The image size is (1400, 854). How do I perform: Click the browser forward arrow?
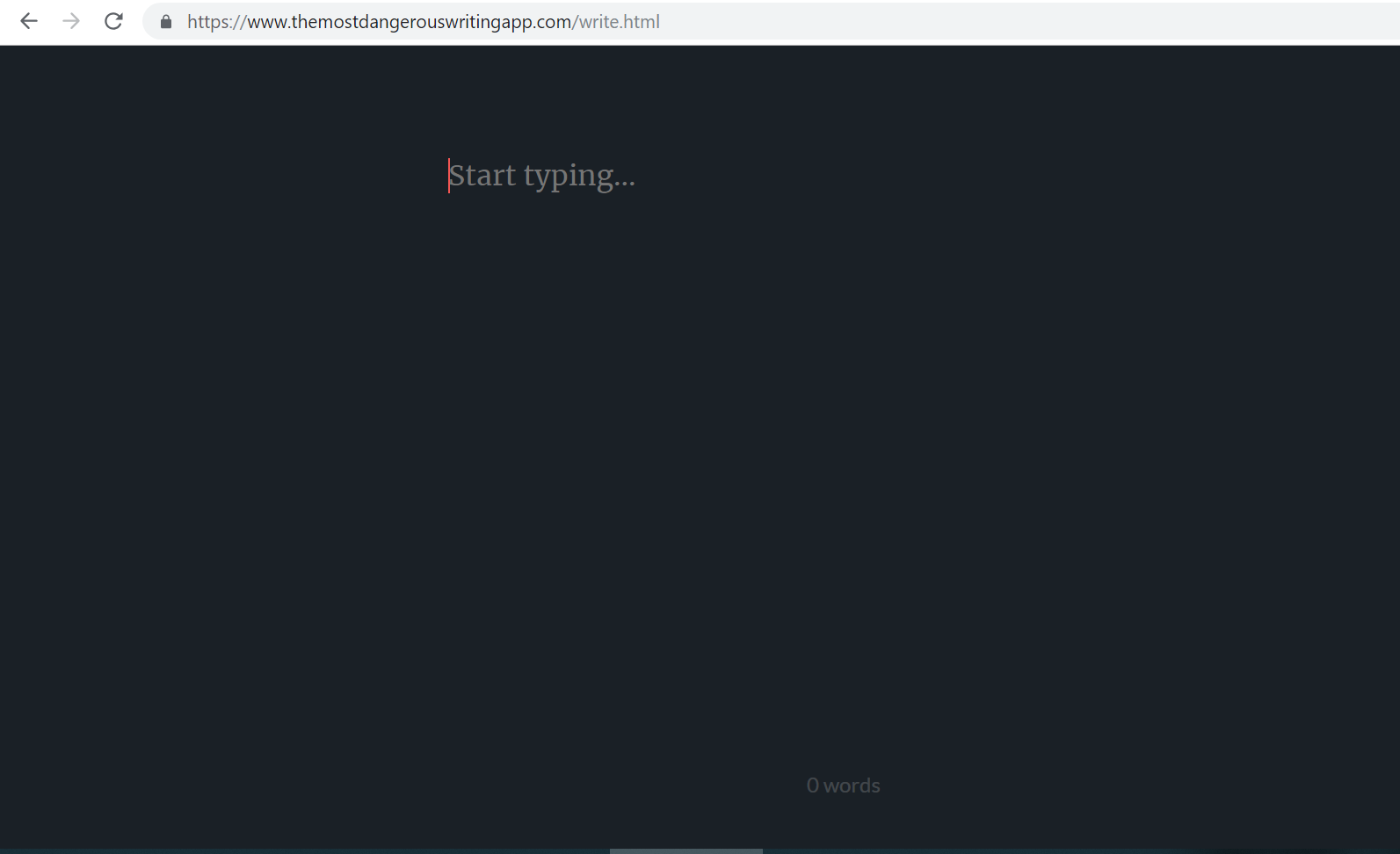71,21
